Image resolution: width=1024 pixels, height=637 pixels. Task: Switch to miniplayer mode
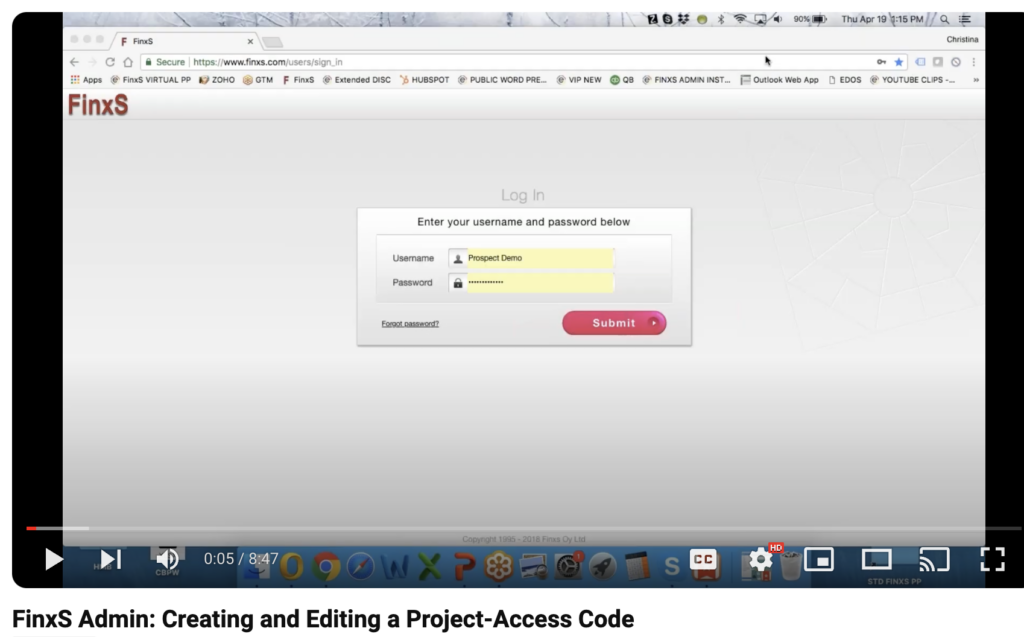click(818, 559)
